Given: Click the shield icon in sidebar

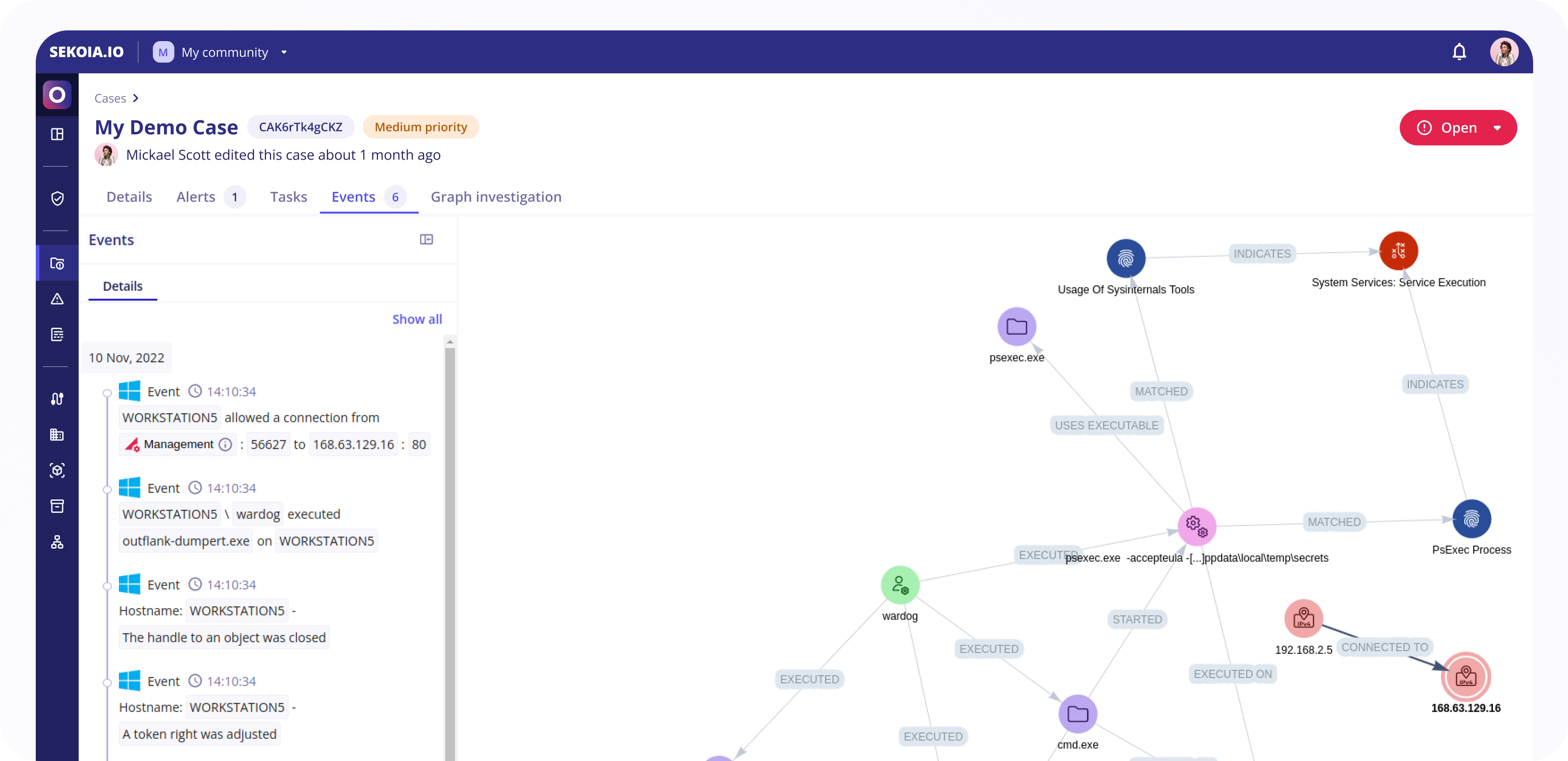Looking at the screenshot, I should coord(57,199).
